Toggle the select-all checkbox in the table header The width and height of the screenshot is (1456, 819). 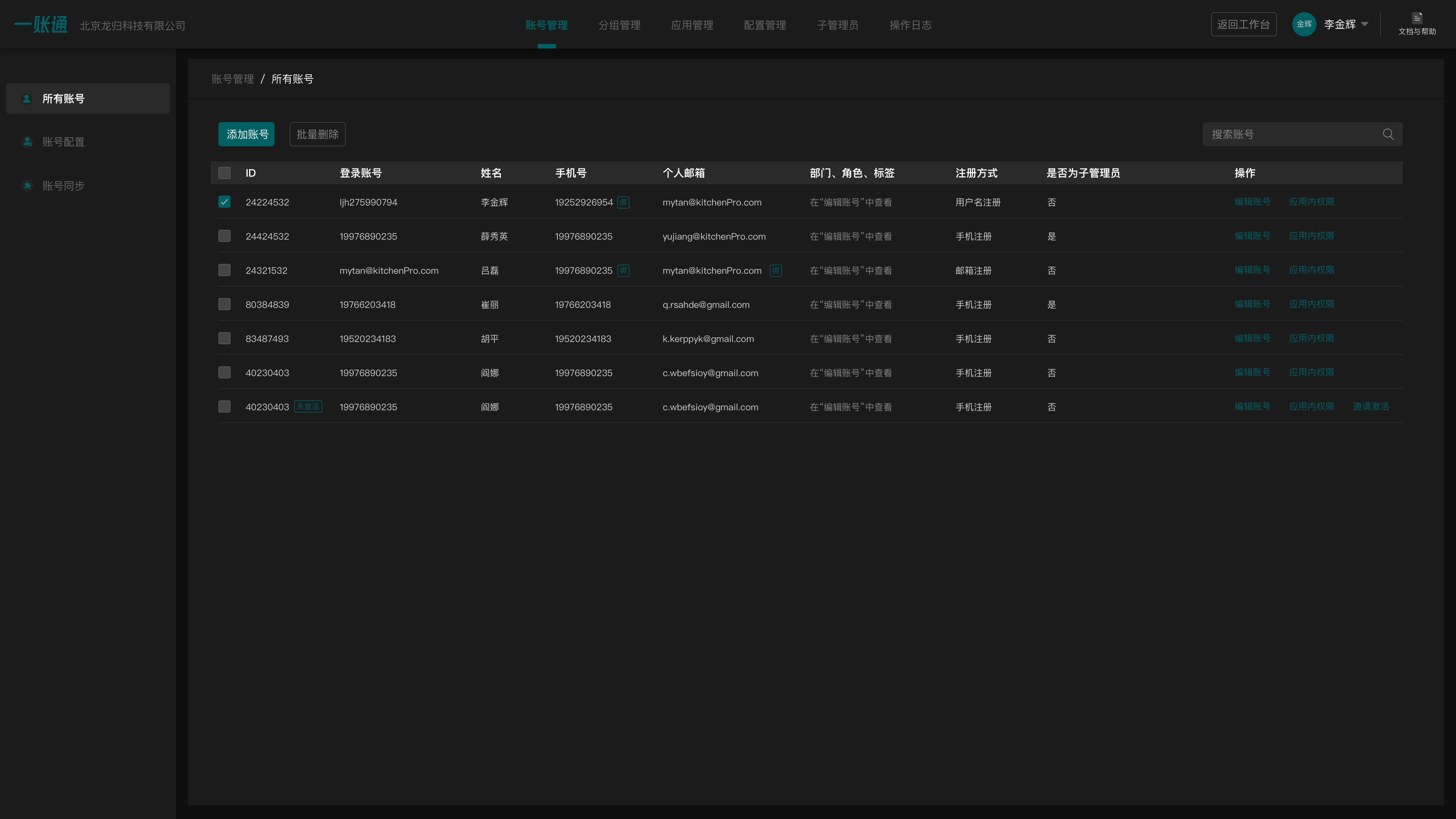pyautogui.click(x=224, y=173)
